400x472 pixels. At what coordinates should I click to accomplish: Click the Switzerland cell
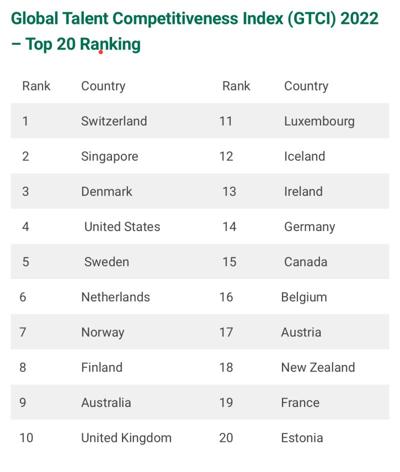pyautogui.click(x=114, y=121)
